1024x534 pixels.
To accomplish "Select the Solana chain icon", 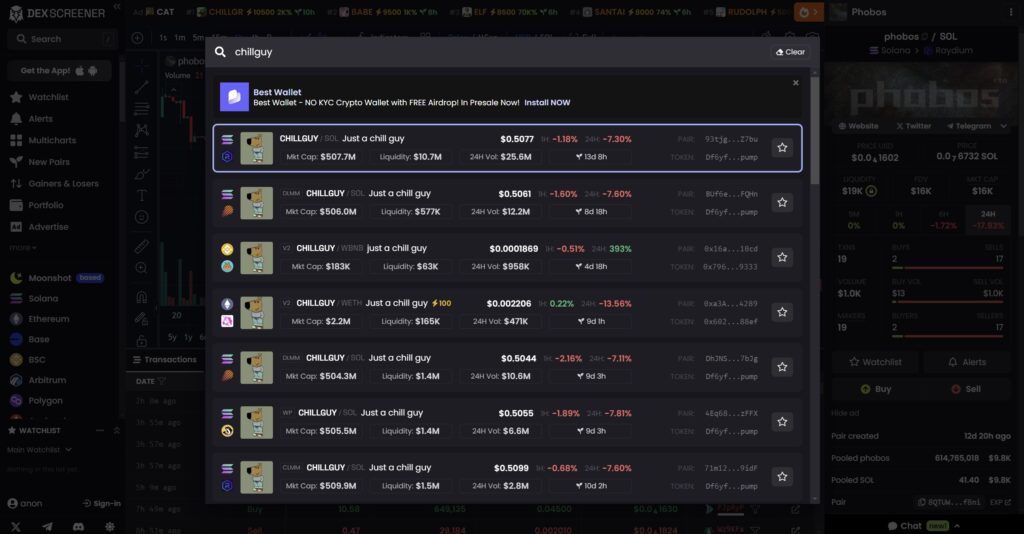I will tap(16, 298).
